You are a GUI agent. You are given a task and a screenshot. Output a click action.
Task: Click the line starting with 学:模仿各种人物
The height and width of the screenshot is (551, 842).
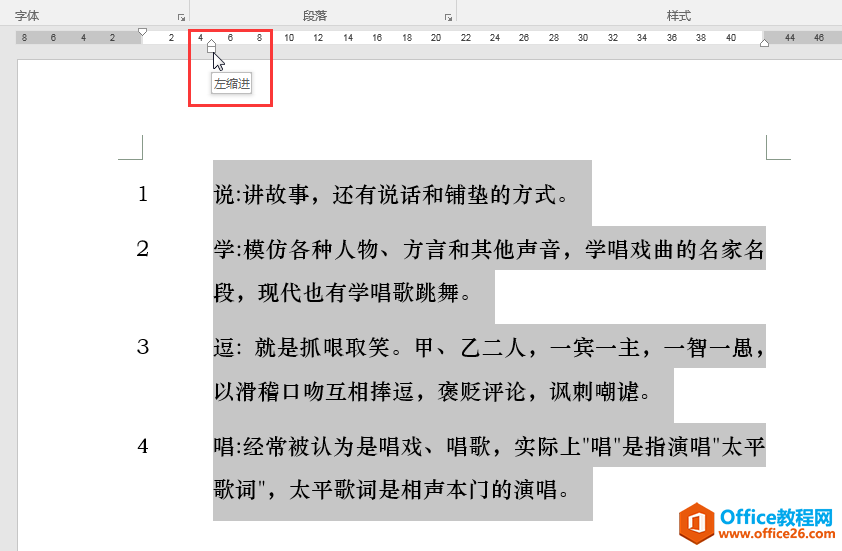[489, 249]
